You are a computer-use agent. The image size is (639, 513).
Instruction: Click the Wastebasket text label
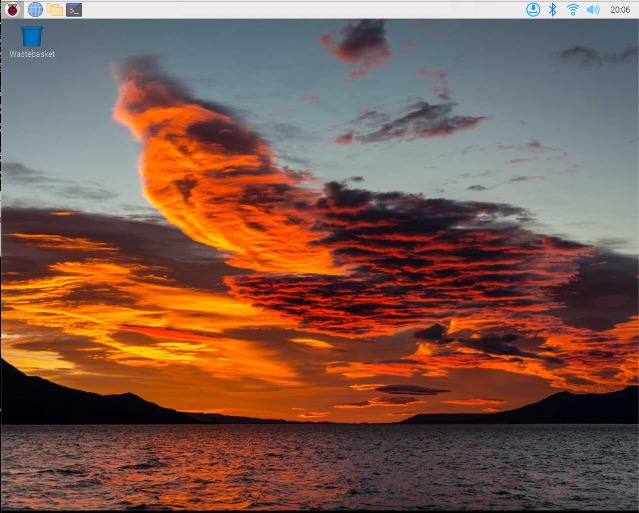pos(32,55)
